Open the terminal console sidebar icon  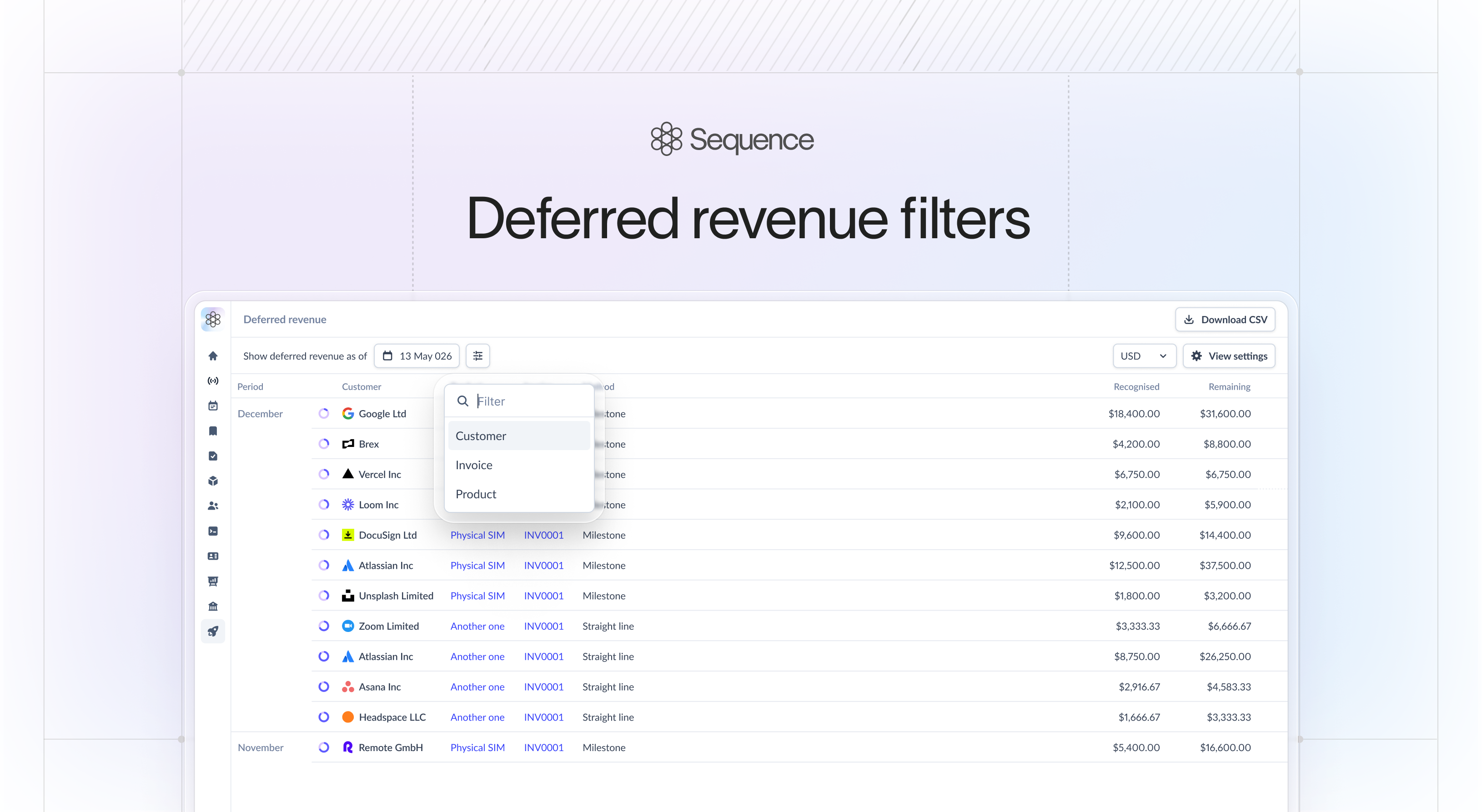[x=213, y=531]
